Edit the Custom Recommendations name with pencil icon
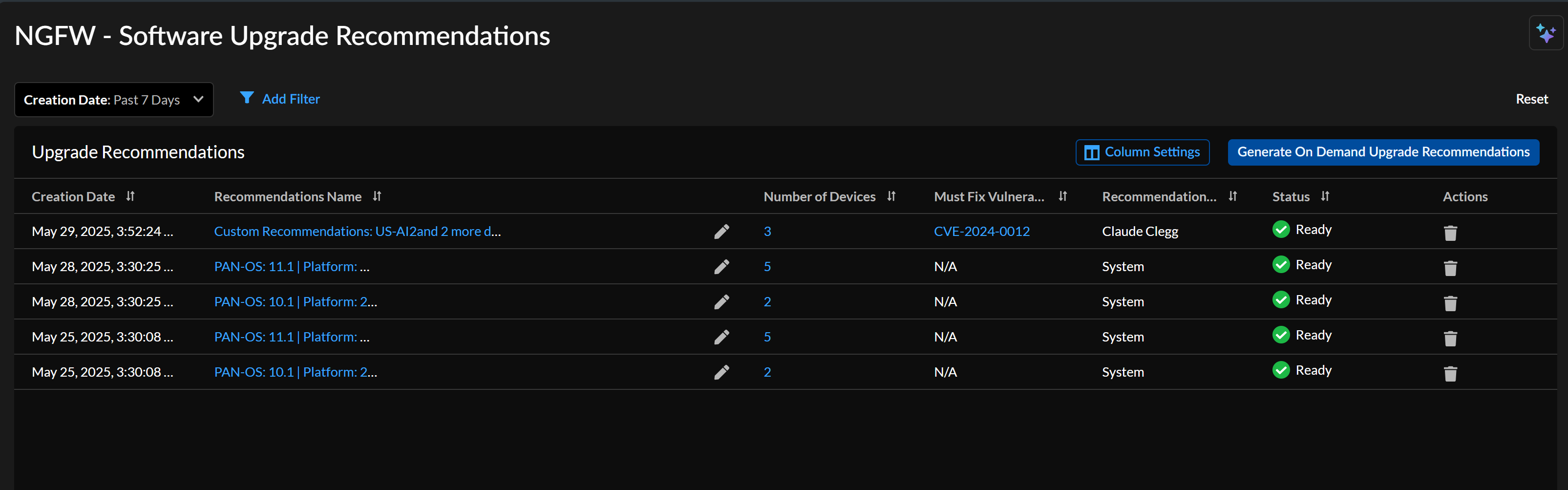The image size is (1568, 490). 721,232
